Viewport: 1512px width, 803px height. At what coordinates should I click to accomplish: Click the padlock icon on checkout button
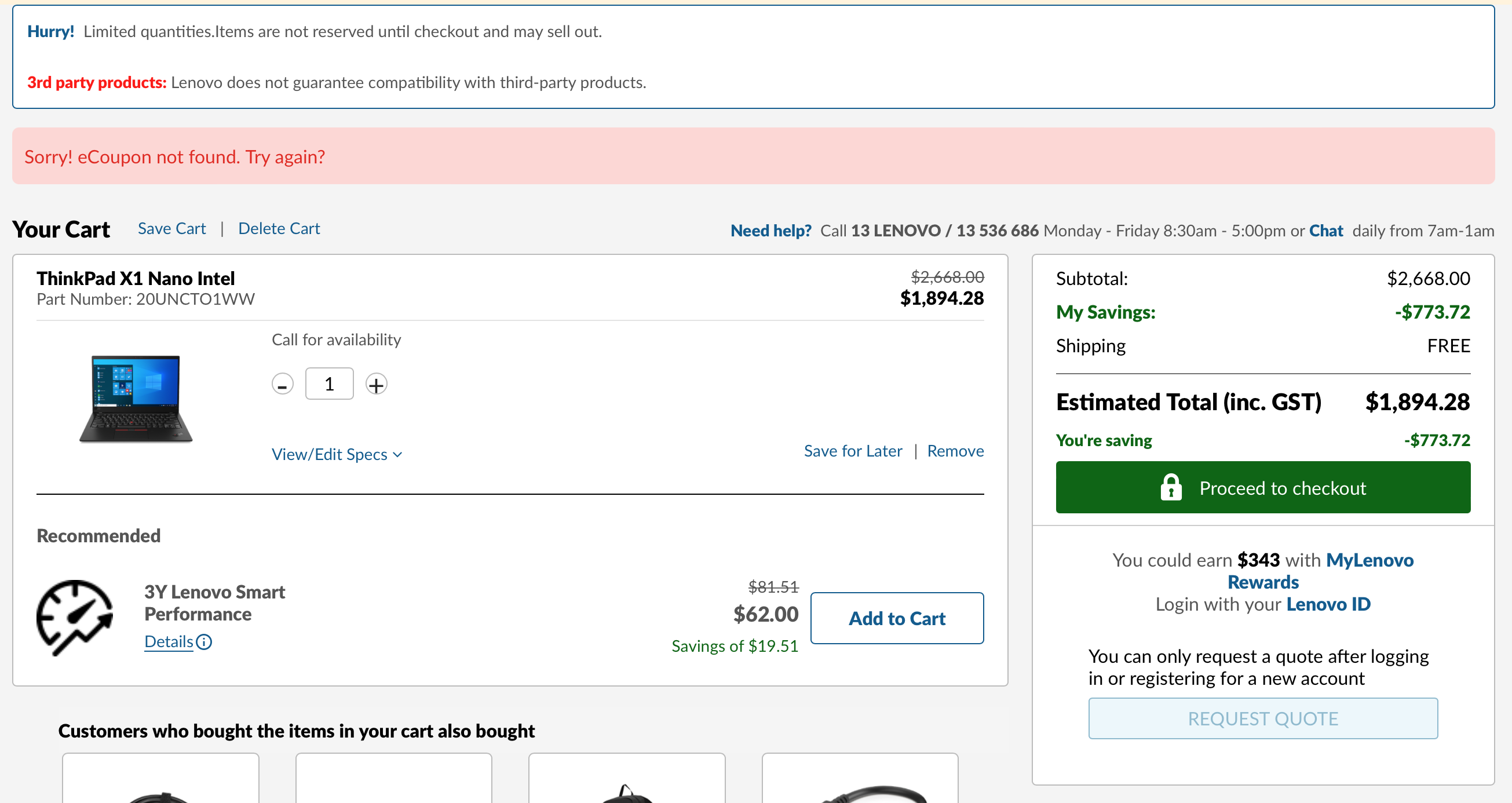[x=1170, y=488]
